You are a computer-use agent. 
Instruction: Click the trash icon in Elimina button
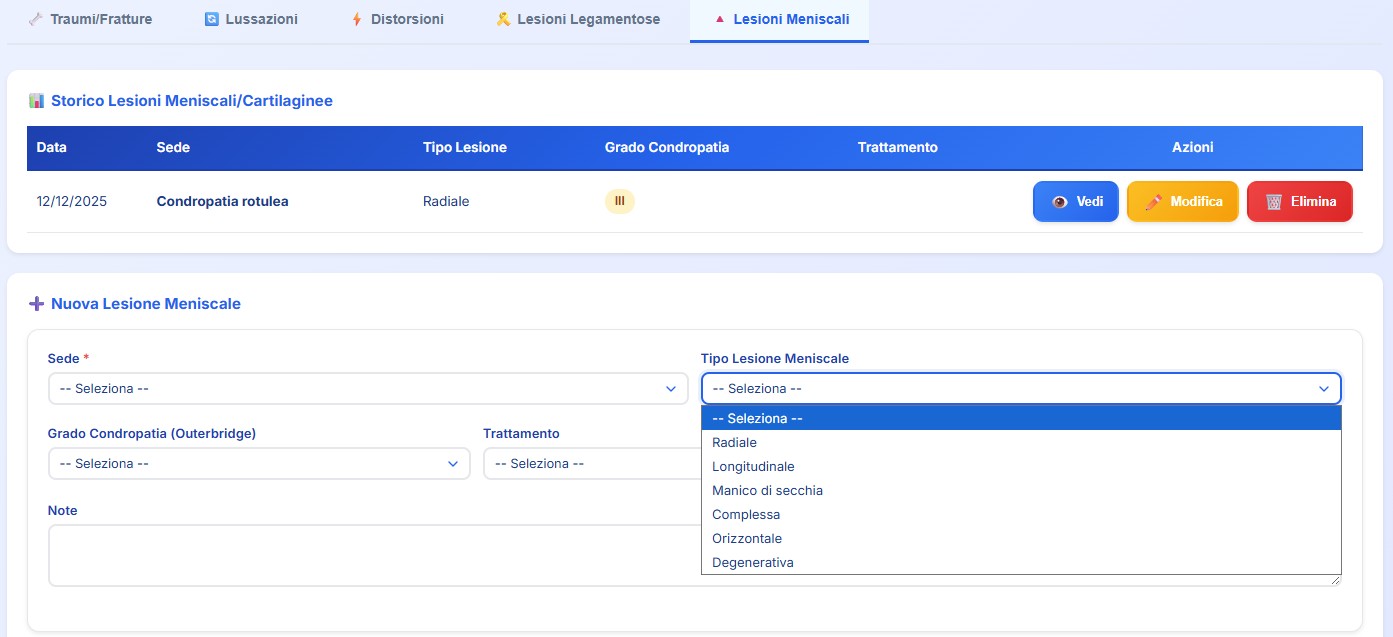[1274, 202]
